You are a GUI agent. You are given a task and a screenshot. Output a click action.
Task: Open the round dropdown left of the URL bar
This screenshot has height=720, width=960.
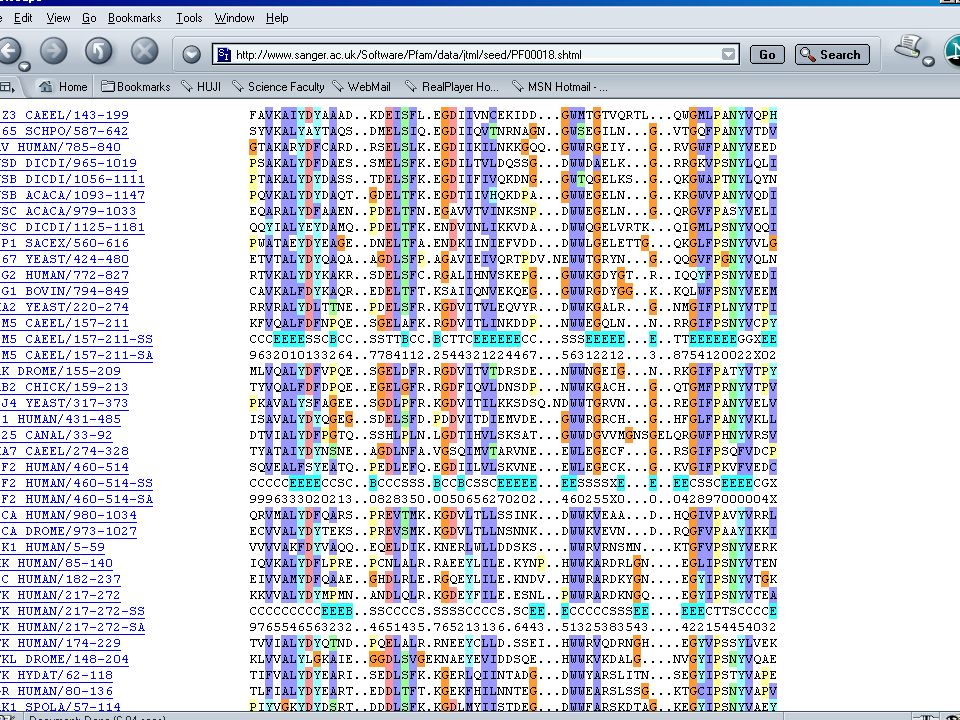click(x=191, y=54)
